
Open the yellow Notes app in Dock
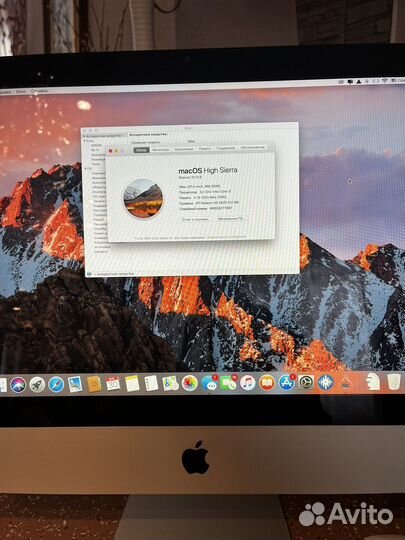[132, 384]
